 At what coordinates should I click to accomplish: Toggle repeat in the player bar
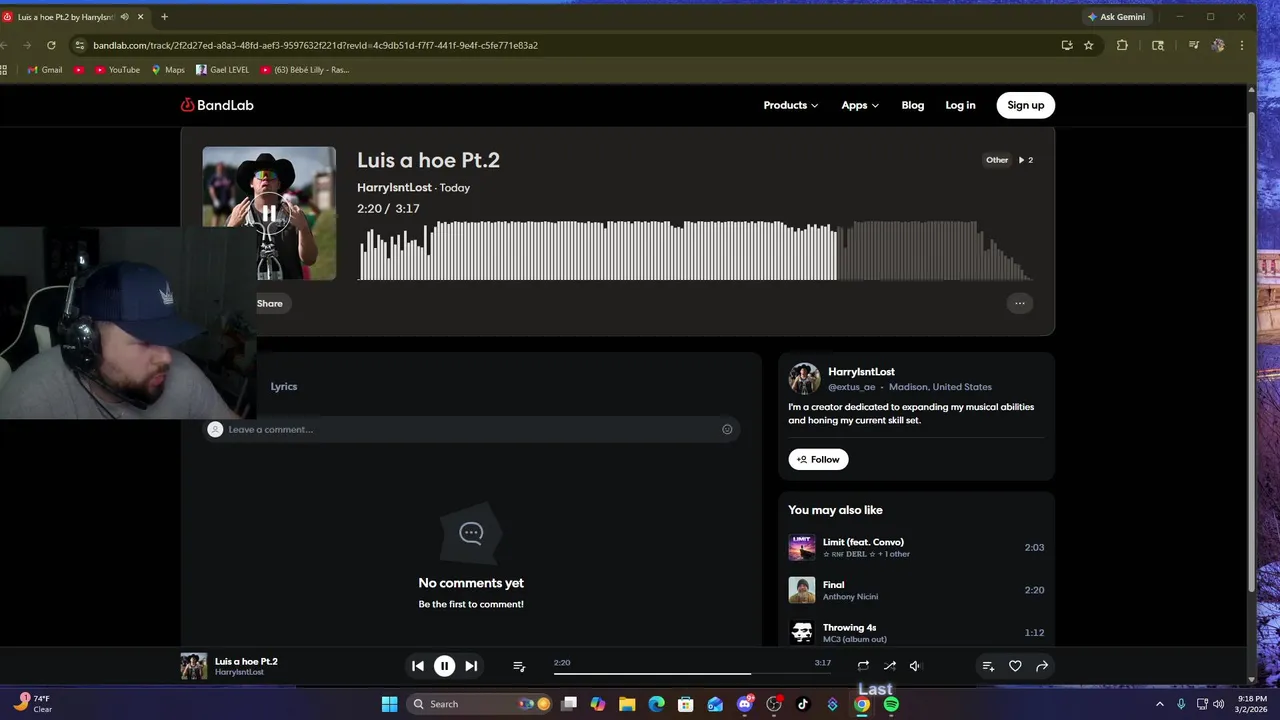[x=863, y=666]
